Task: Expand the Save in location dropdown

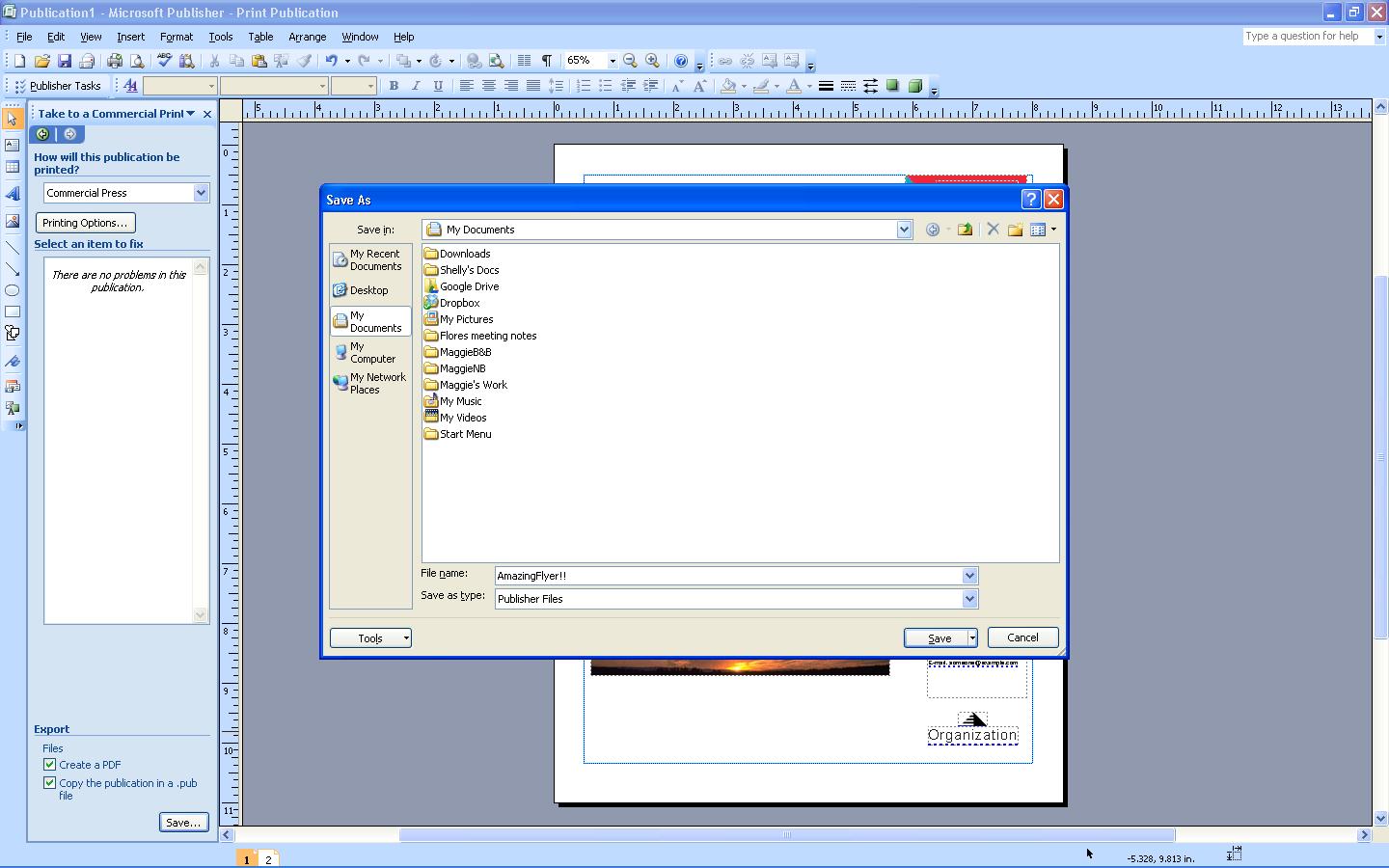Action: coord(904,230)
